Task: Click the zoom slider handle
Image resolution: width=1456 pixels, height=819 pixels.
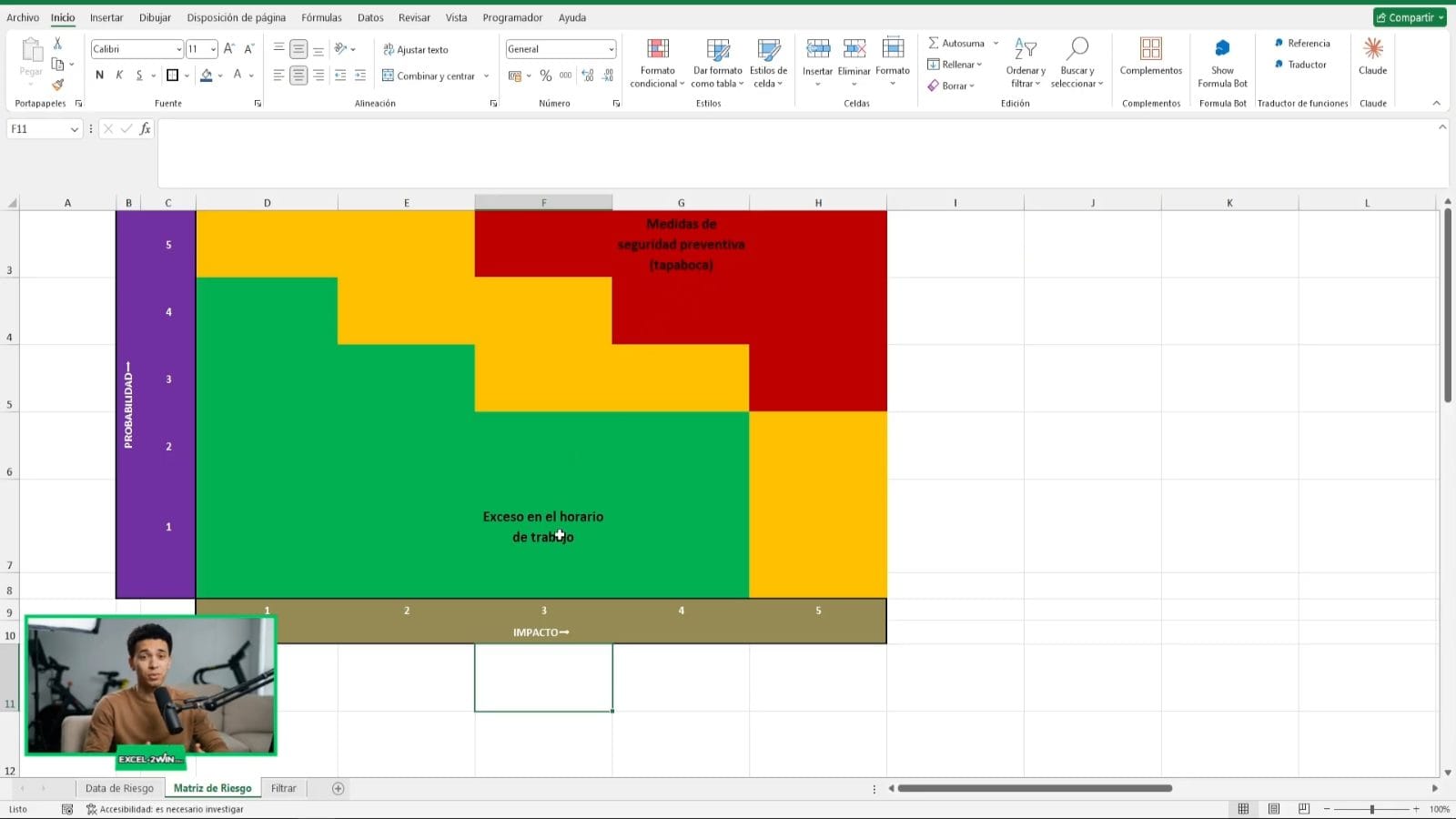Action: 1371,809
